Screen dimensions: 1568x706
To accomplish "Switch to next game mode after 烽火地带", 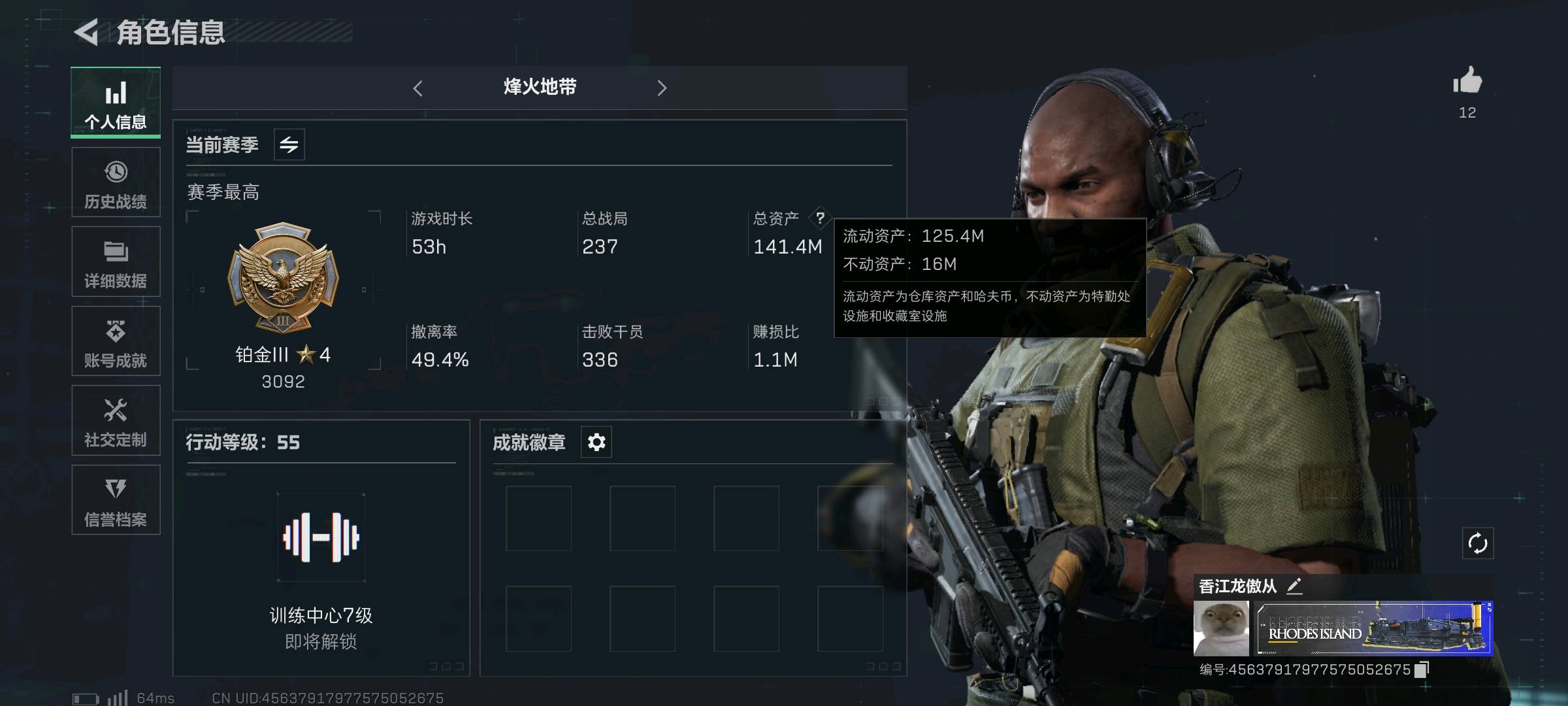I will [662, 88].
